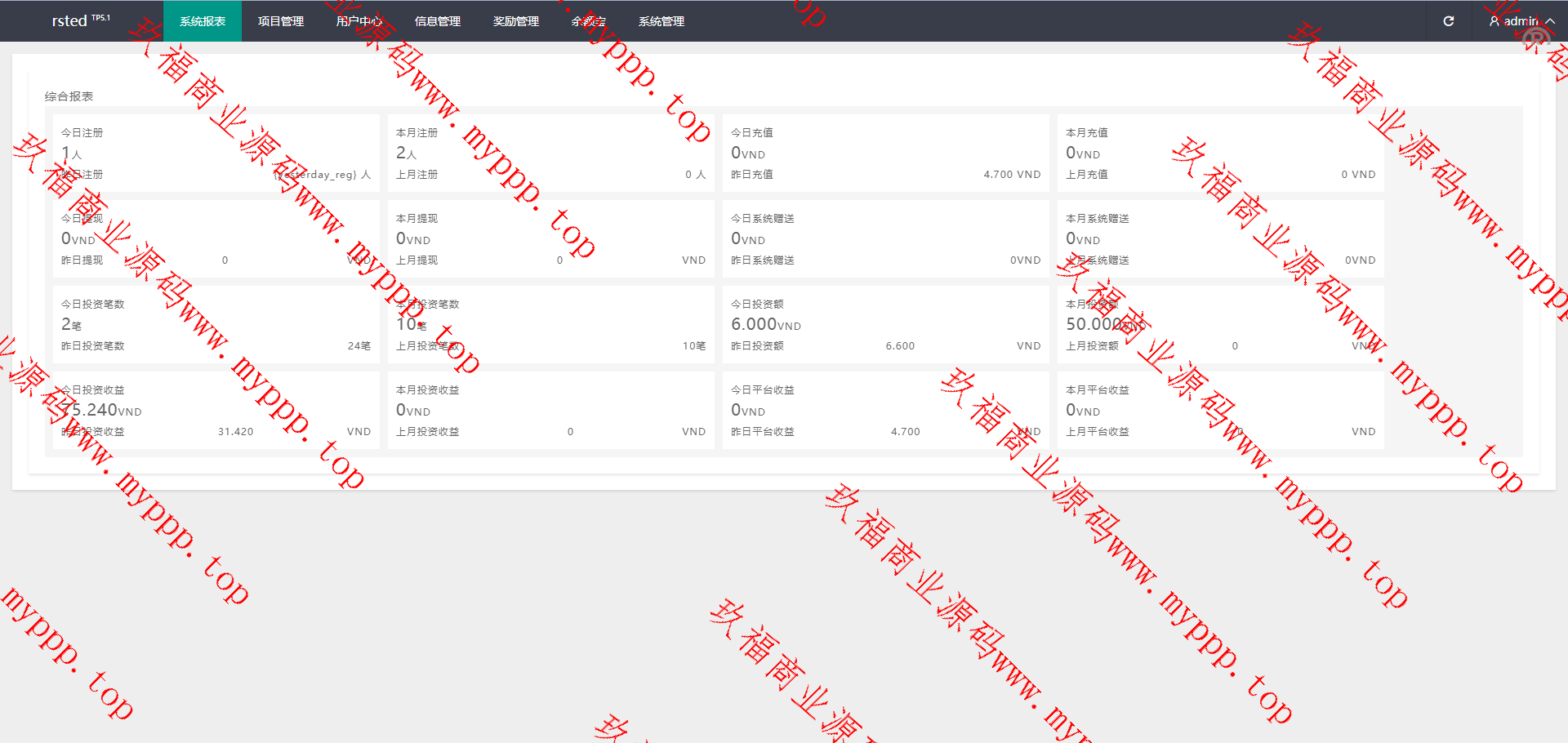
Task: Click the 本月注册 statistics card
Action: 550,153
